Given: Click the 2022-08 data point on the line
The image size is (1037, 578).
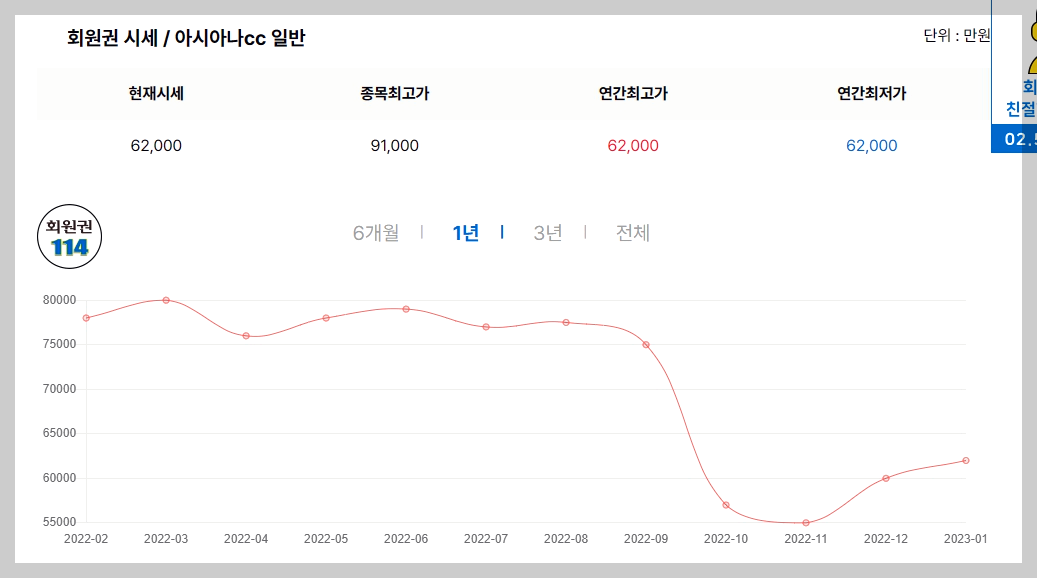Looking at the screenshot, I should point(566,323).
